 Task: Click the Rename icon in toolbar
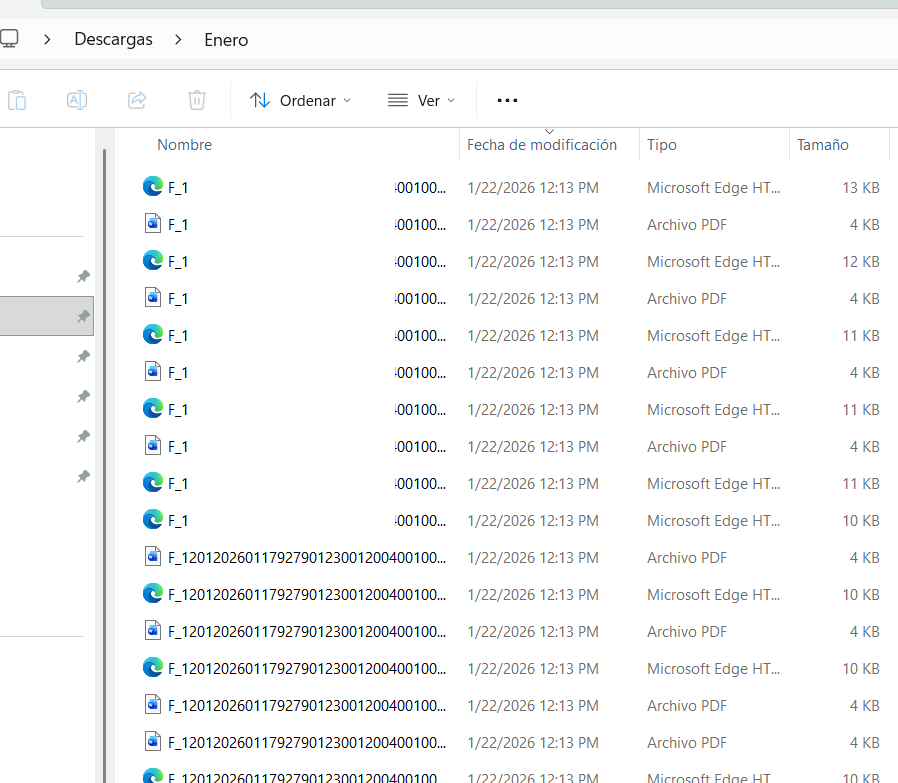point(77,100)
